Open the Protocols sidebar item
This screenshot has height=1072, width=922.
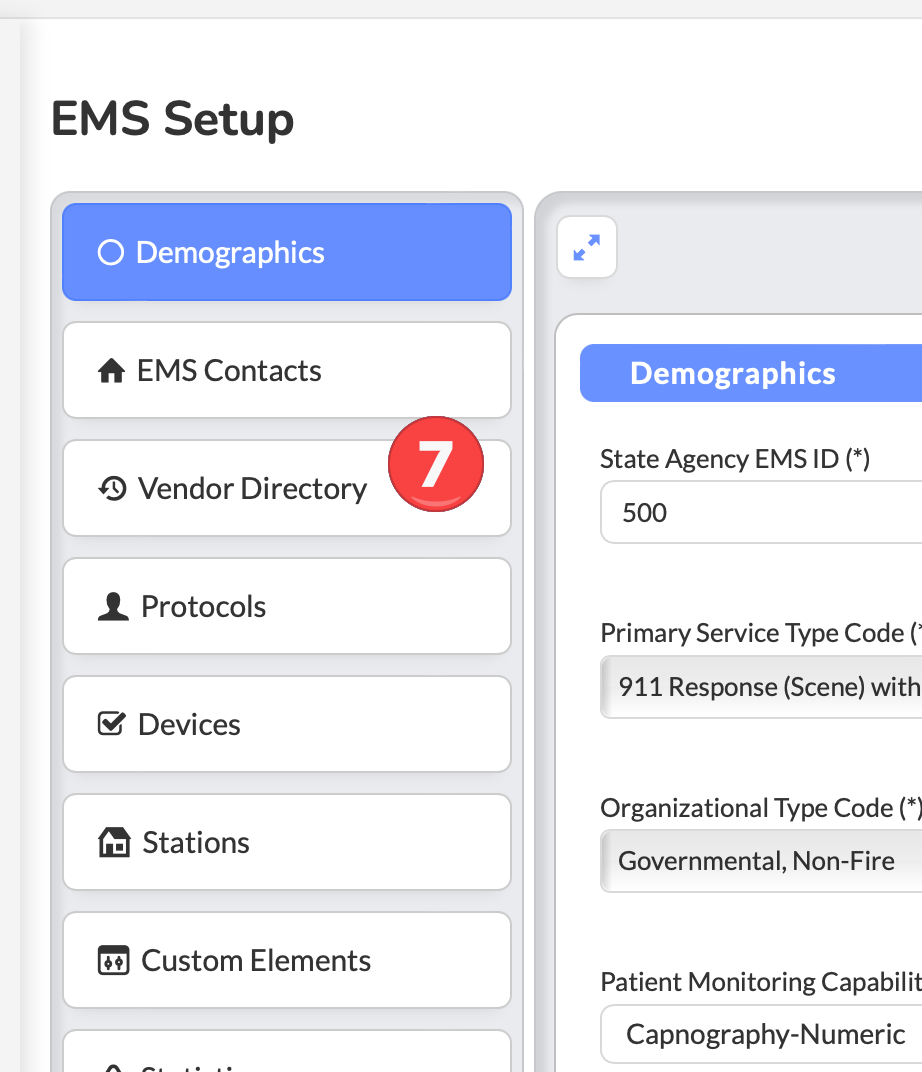click(x=287, y=606)
